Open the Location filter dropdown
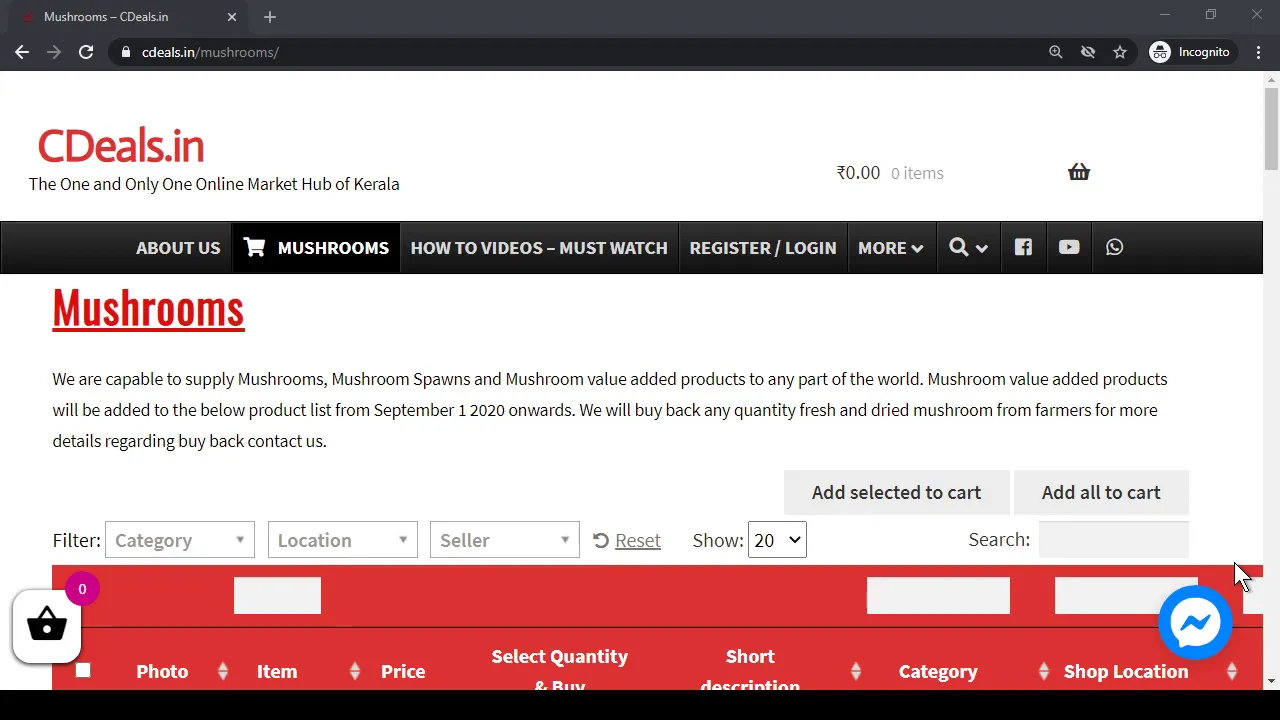 point(342,540)
